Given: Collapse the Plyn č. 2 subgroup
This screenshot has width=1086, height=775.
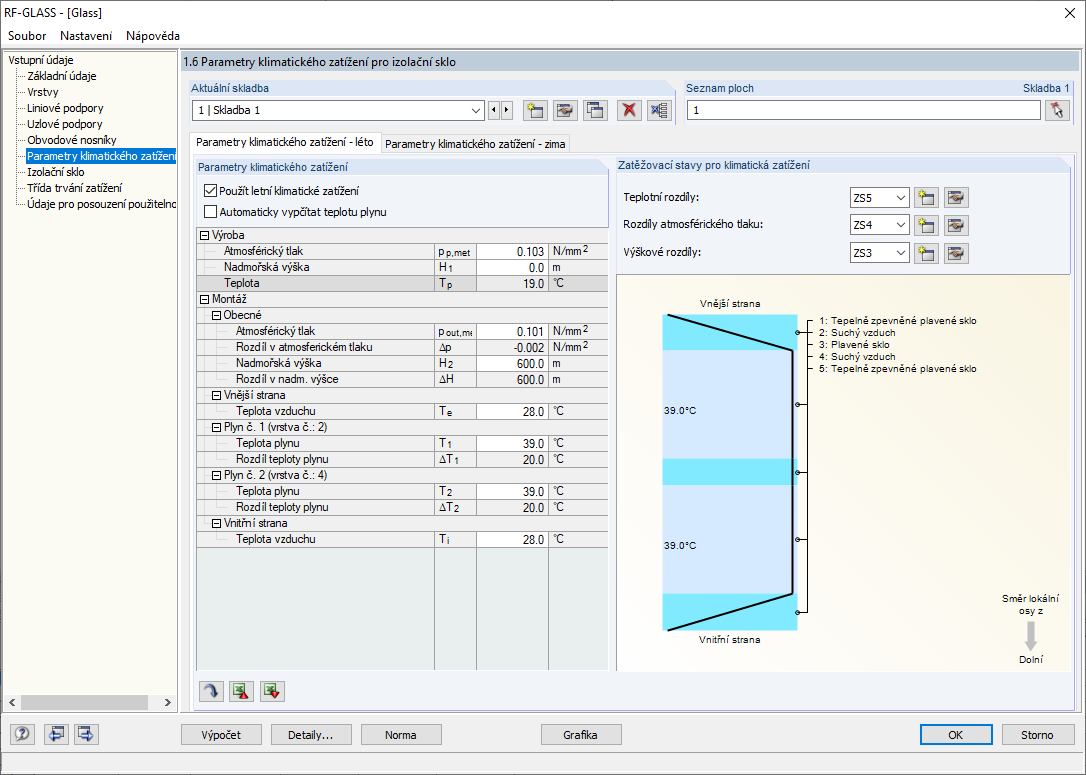Looking at the screenshot, I should coord(216,476).
